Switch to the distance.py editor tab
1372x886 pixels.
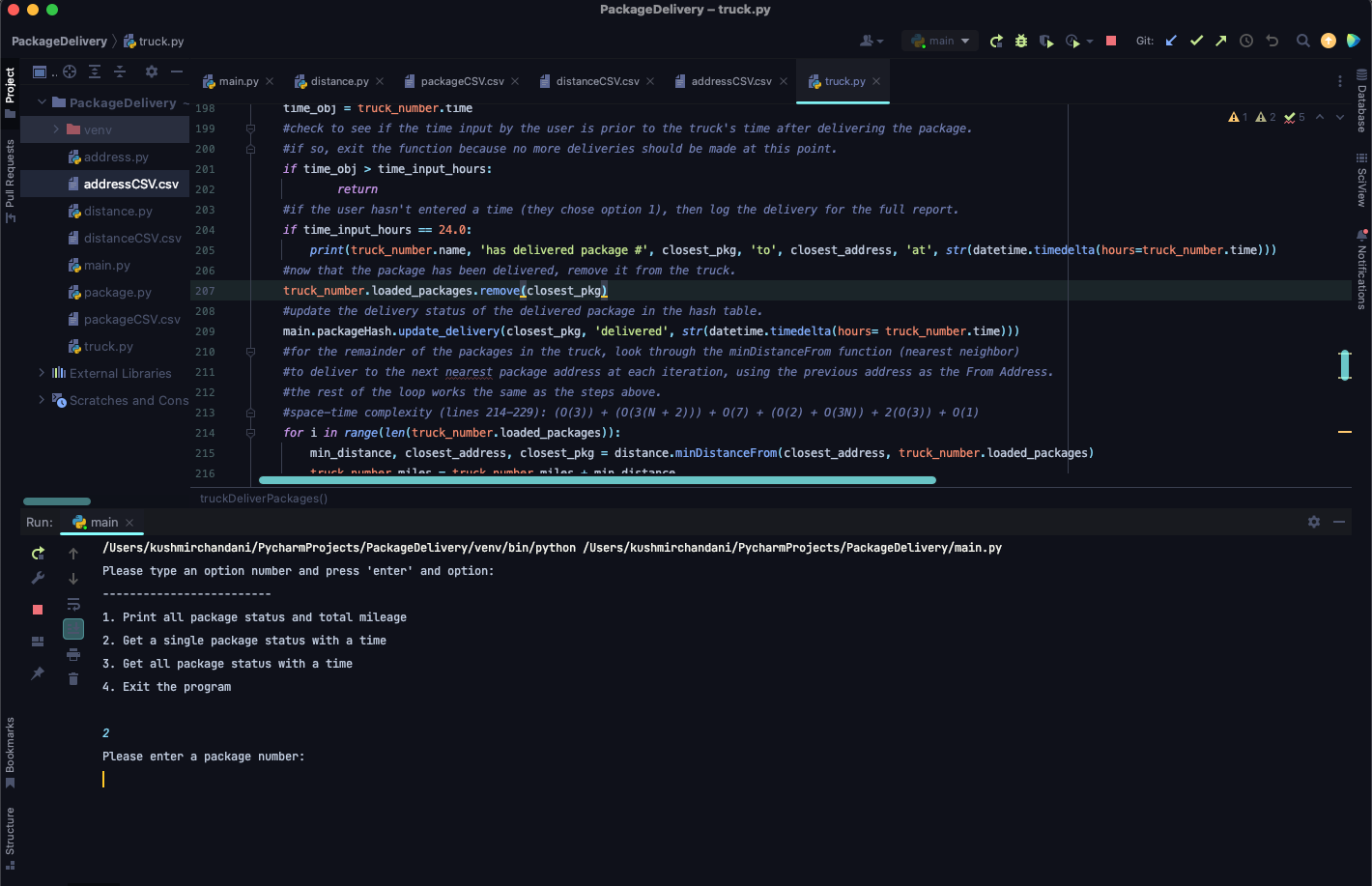[338, 81]
